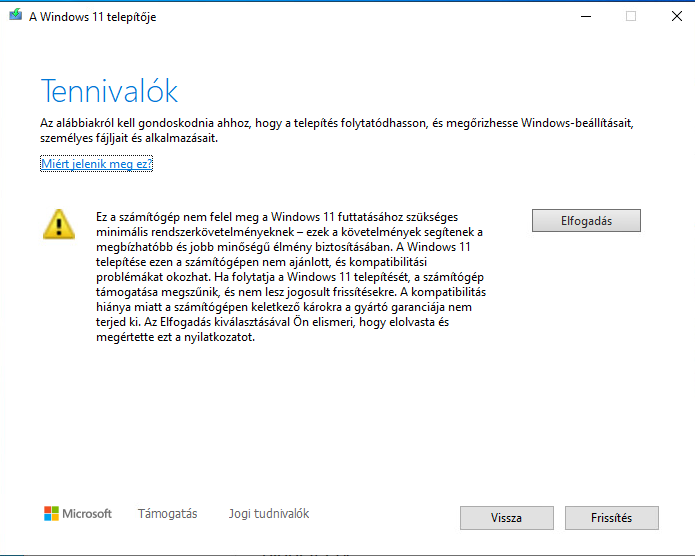Click the window title 'A Windows 11 telepítője'

[93, 17]
